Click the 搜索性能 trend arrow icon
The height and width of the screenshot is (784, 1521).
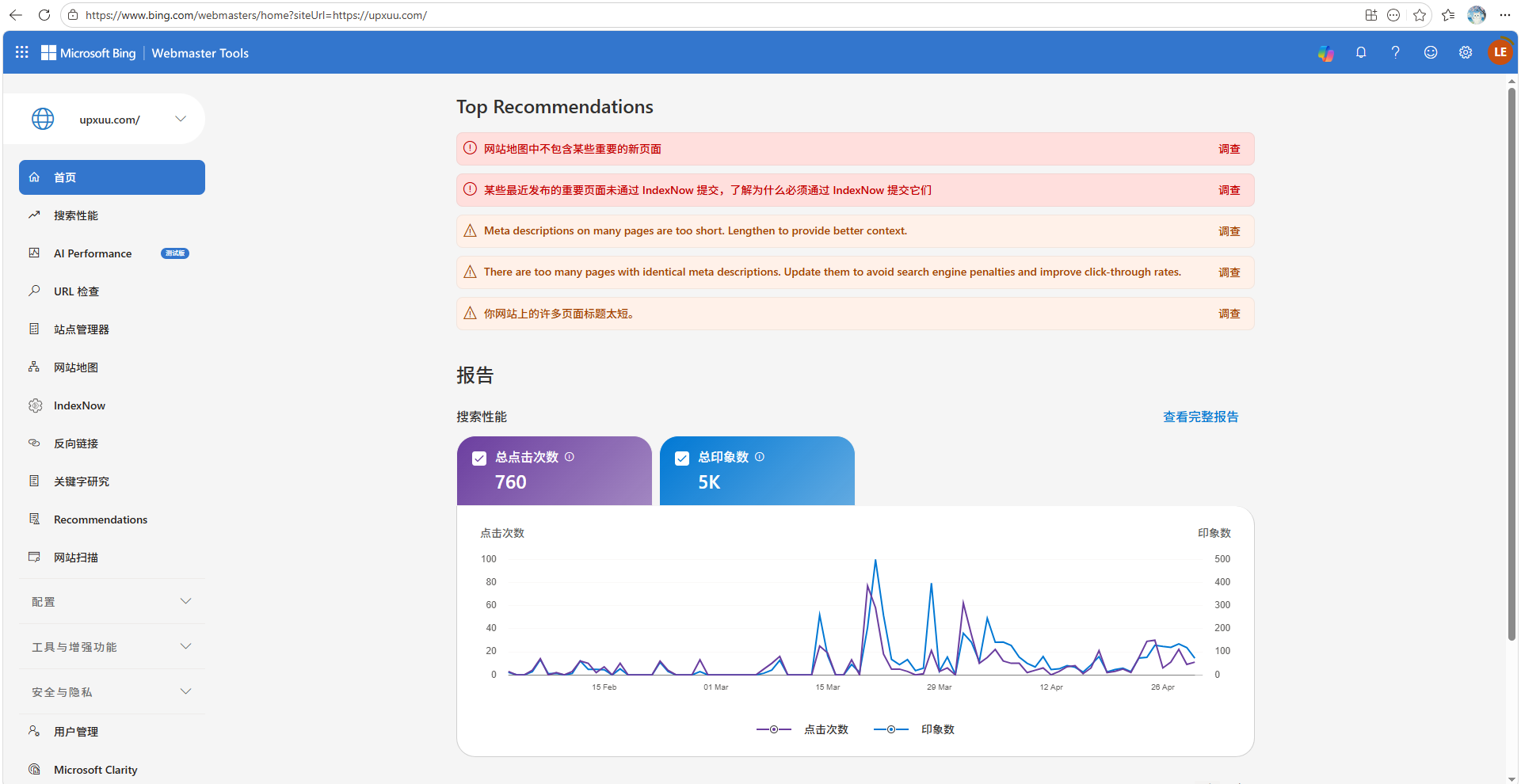pos(34,215)
